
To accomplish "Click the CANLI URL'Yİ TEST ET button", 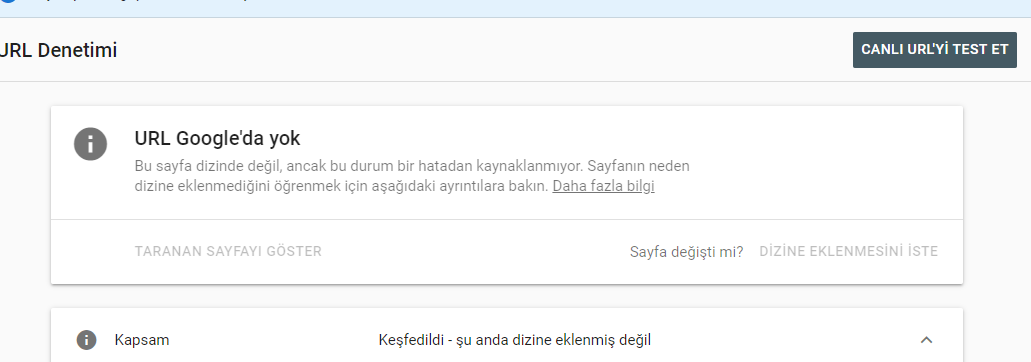I will pos(934,50).
